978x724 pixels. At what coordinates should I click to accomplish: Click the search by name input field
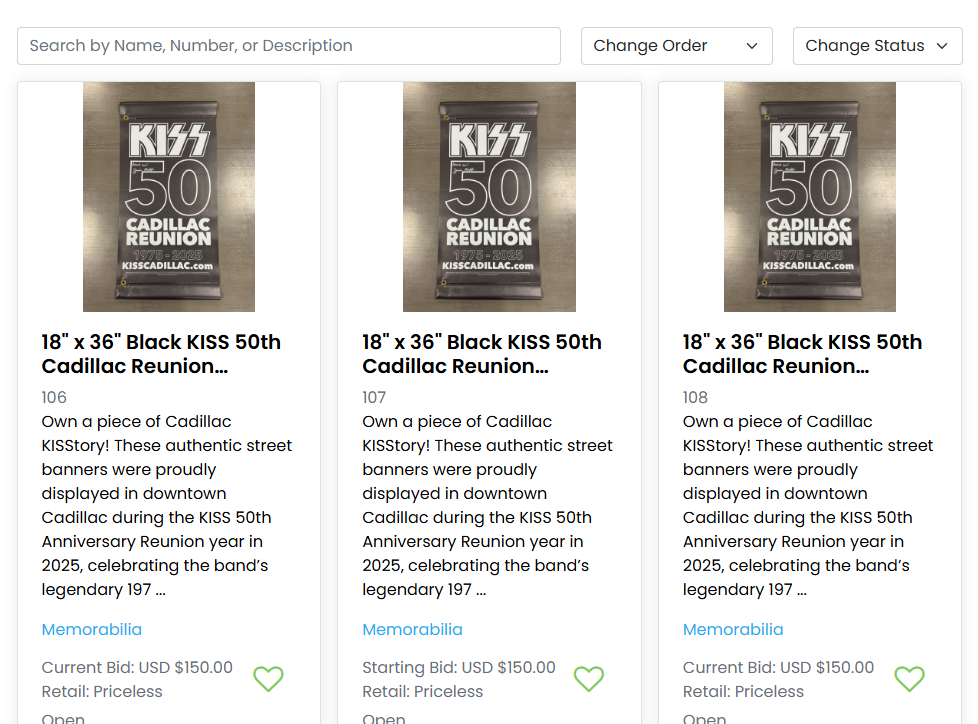click(x=288, y=46)
